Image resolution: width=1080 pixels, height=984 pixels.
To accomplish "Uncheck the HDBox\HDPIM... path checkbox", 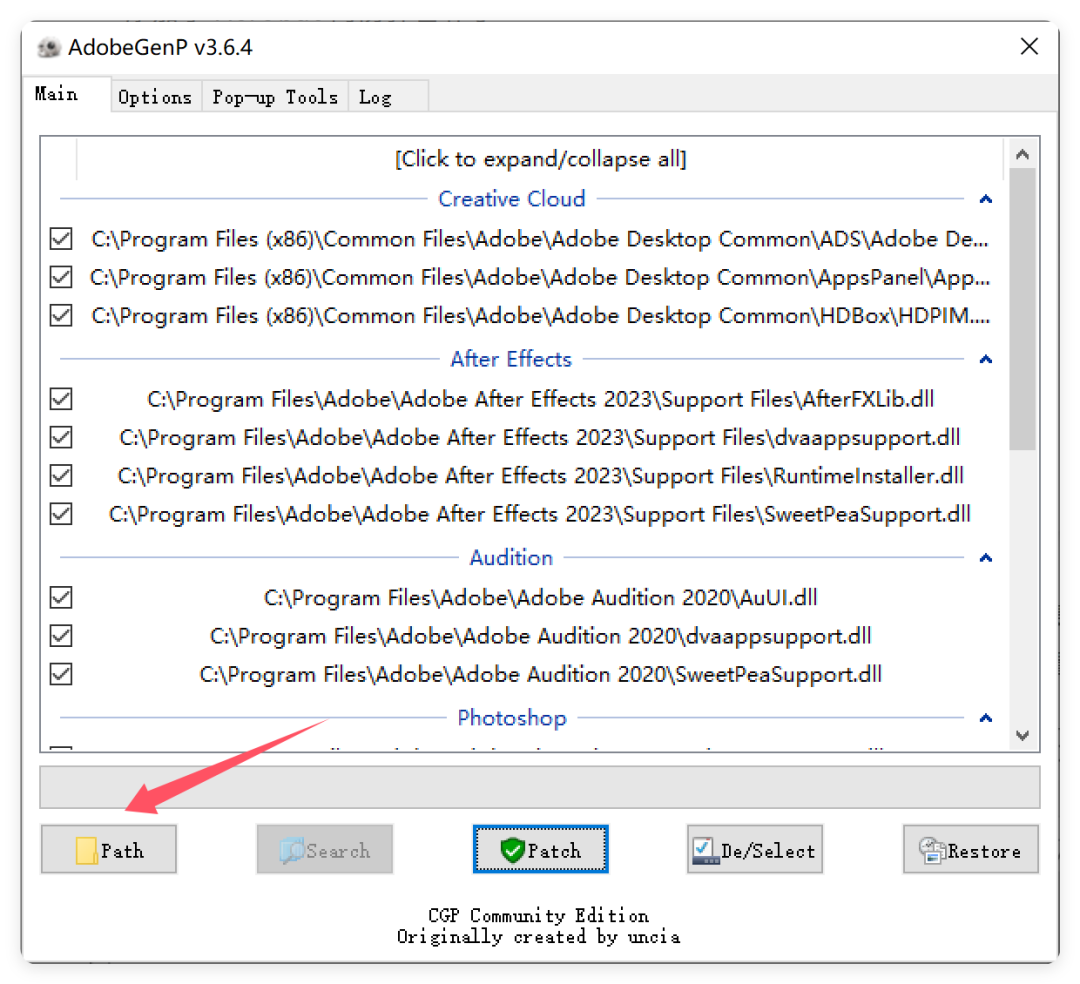I will [x=61, y=315].
